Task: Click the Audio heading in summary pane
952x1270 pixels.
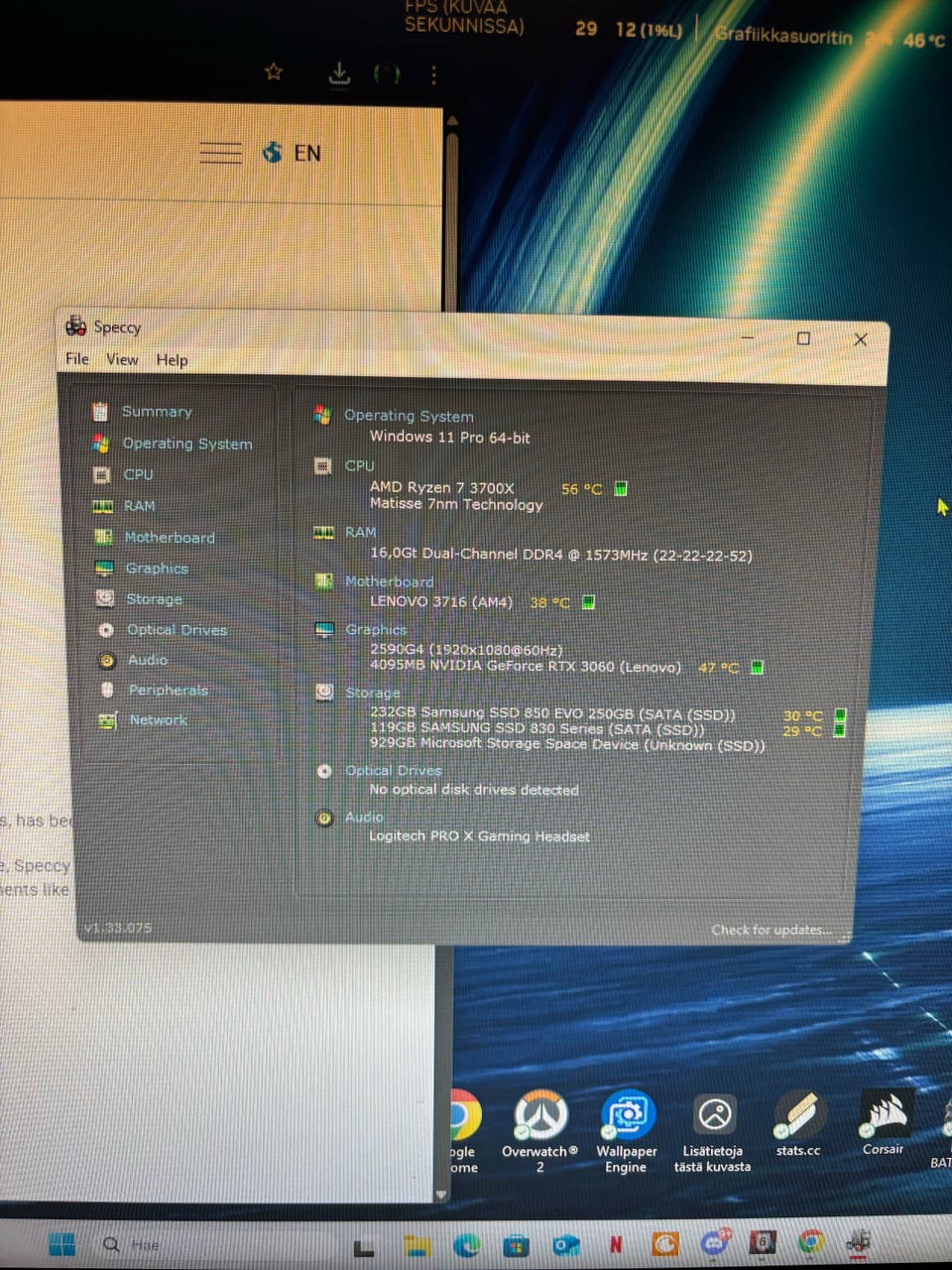Action: point(363,817)
